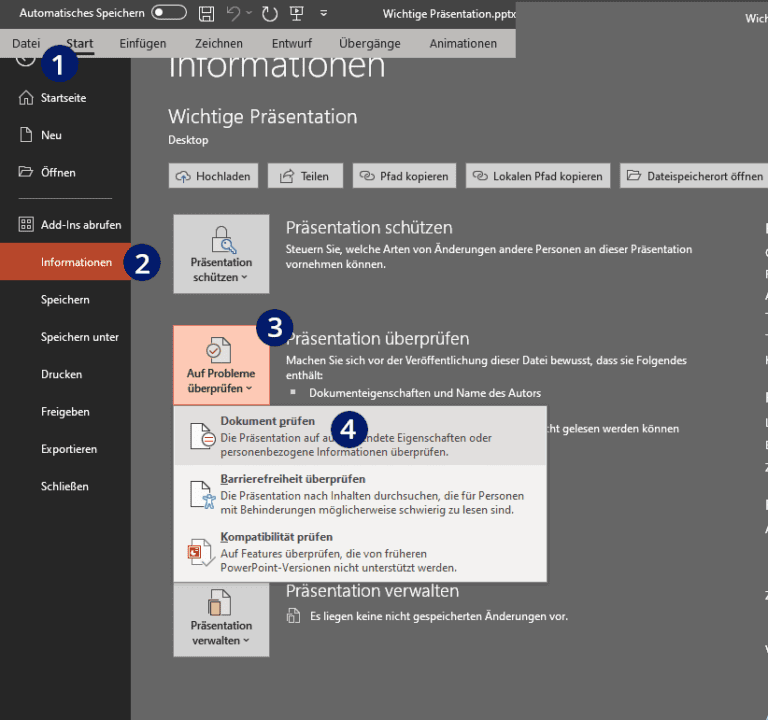The image size is (768, 720).
Task: Open the Auf Probleme überprüfen dropdown
Action: coord(221,365)
